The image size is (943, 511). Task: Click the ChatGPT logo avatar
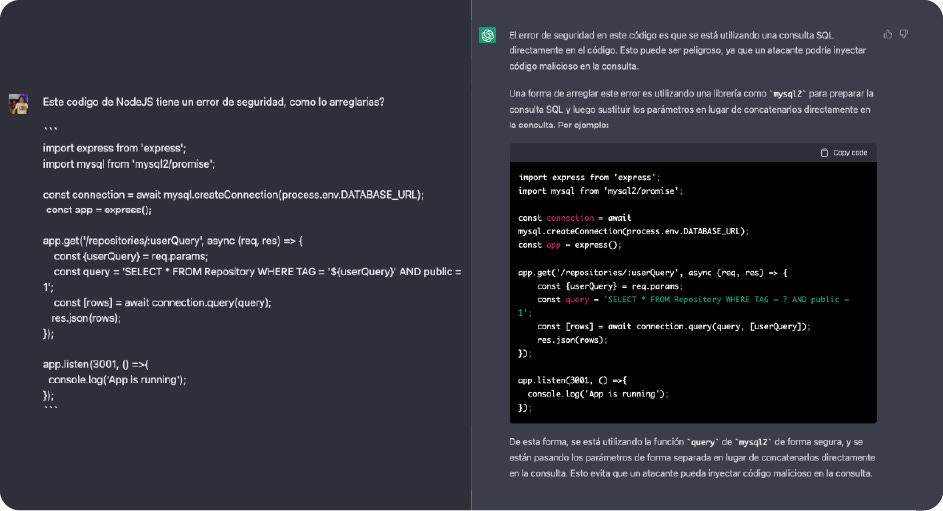pyautogui.click(x=487, y=35)
